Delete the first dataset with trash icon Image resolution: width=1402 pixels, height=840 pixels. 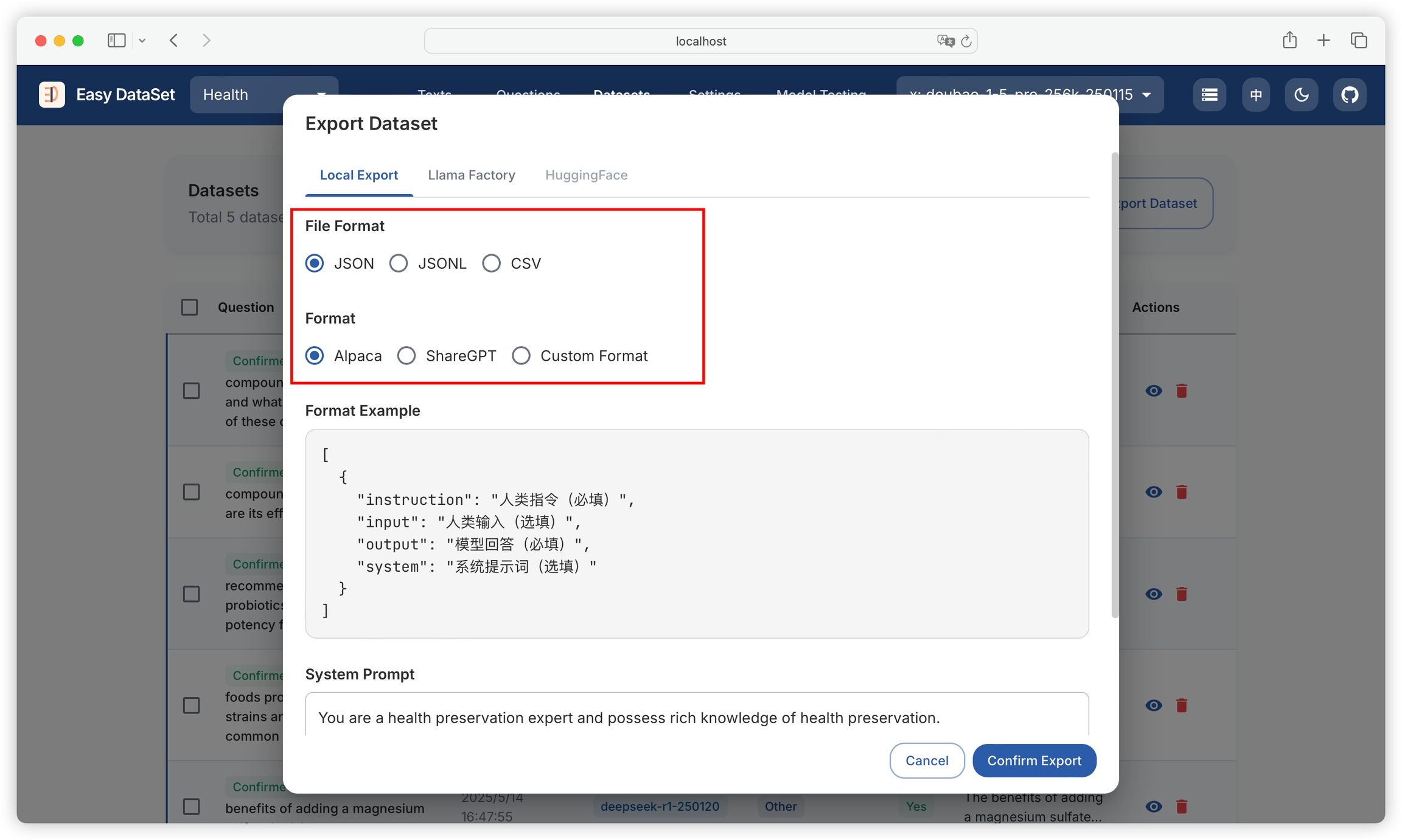pos(1182,390)
